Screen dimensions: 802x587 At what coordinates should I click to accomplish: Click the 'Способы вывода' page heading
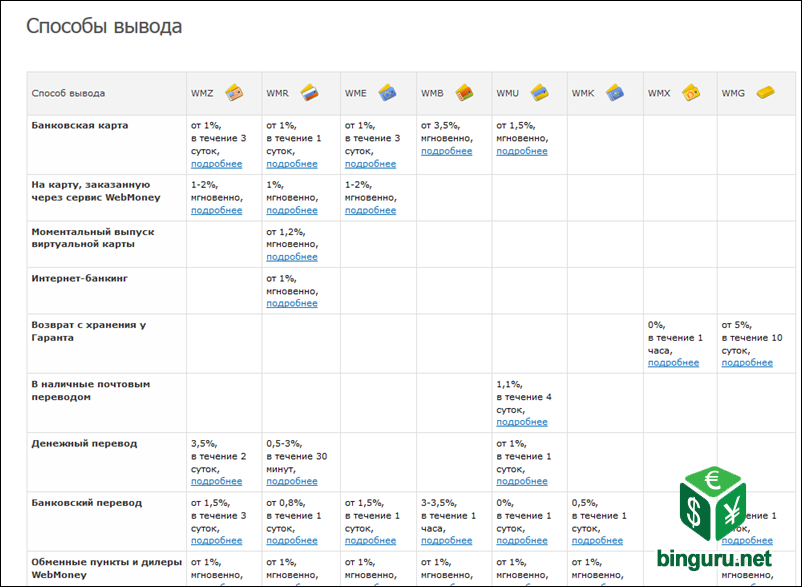[x=104, y=26]
